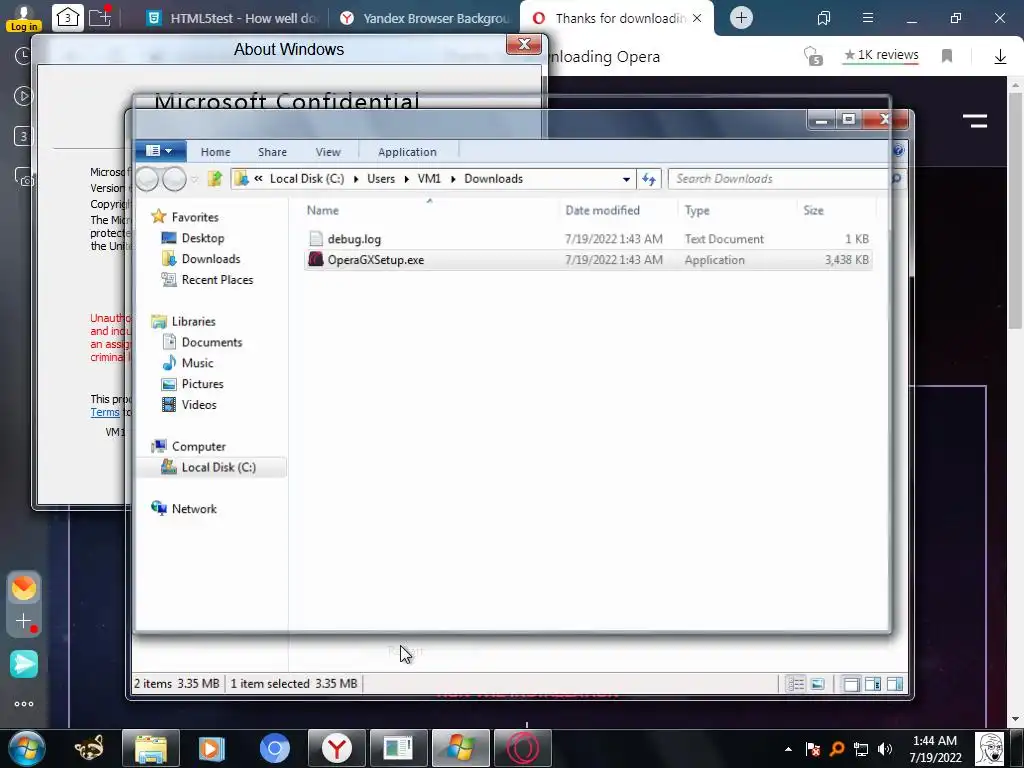This screenshot has height=768, width=1024.
Task: Sort files by Type column
Action: 737,210
